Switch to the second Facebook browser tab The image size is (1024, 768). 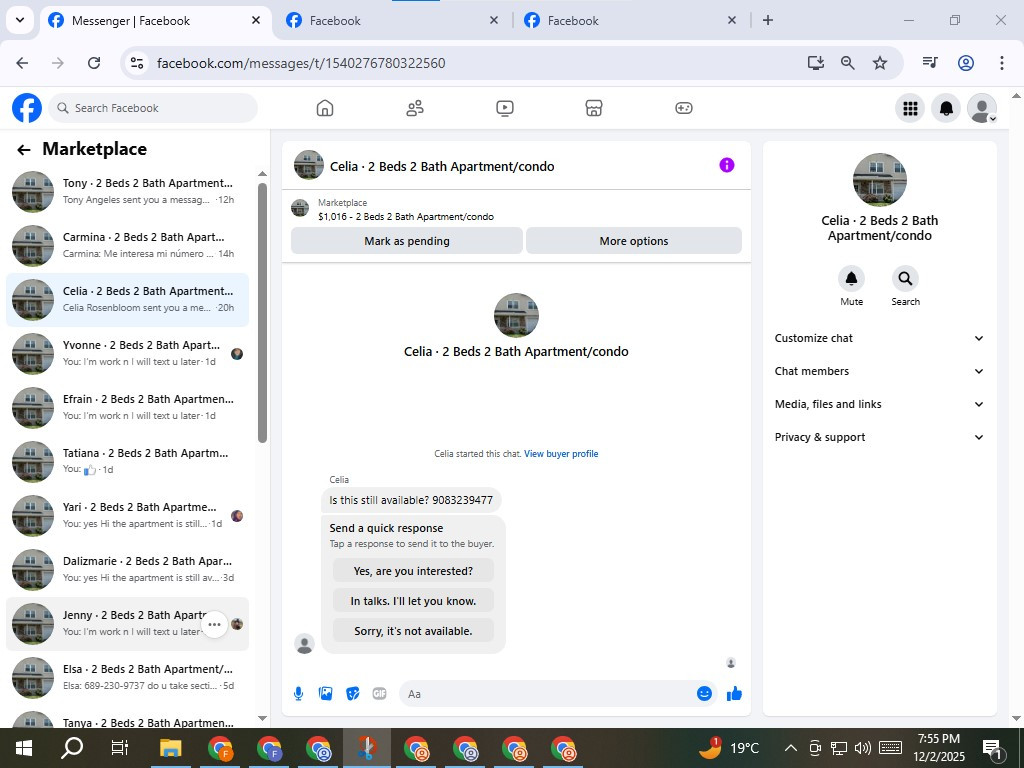(392, 21)
